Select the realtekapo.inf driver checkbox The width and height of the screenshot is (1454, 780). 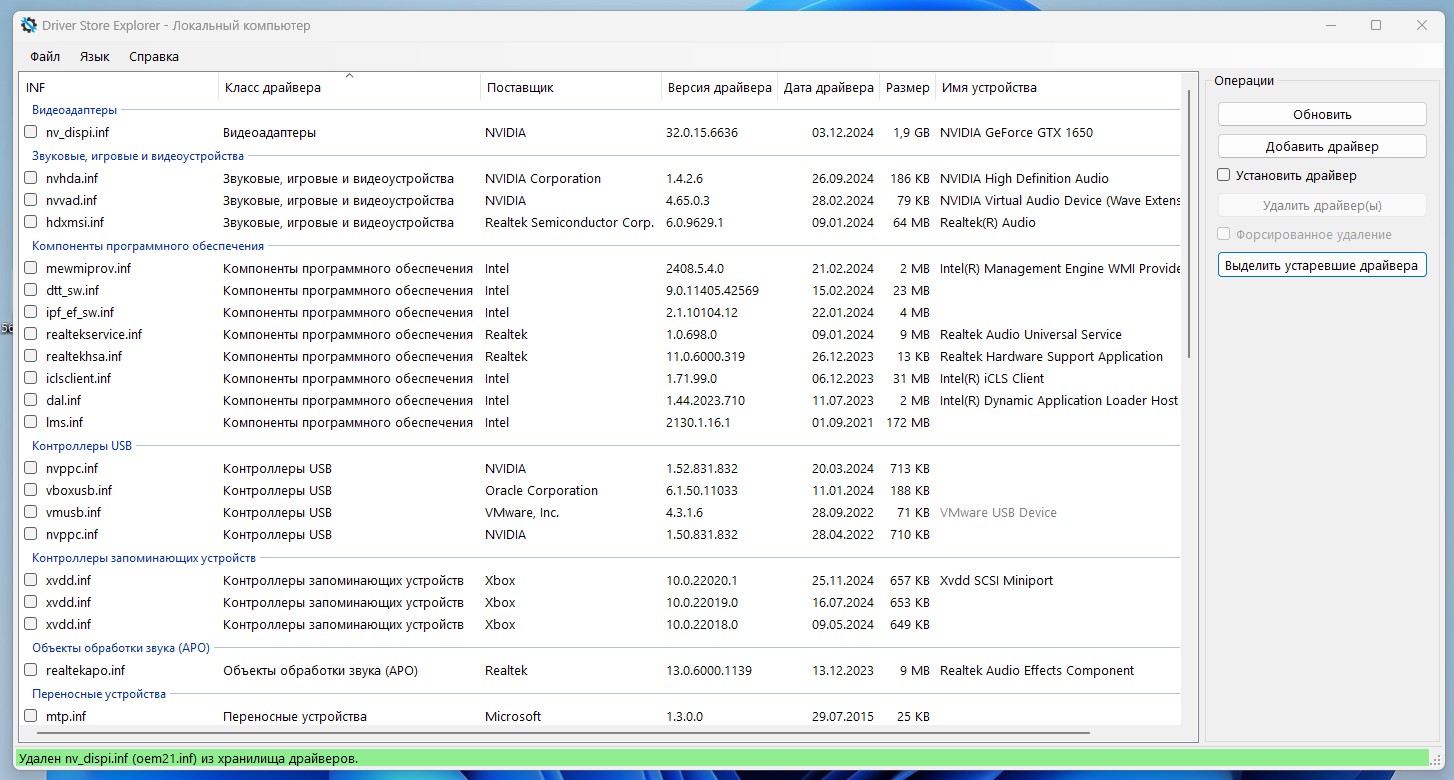click(31, 670)
